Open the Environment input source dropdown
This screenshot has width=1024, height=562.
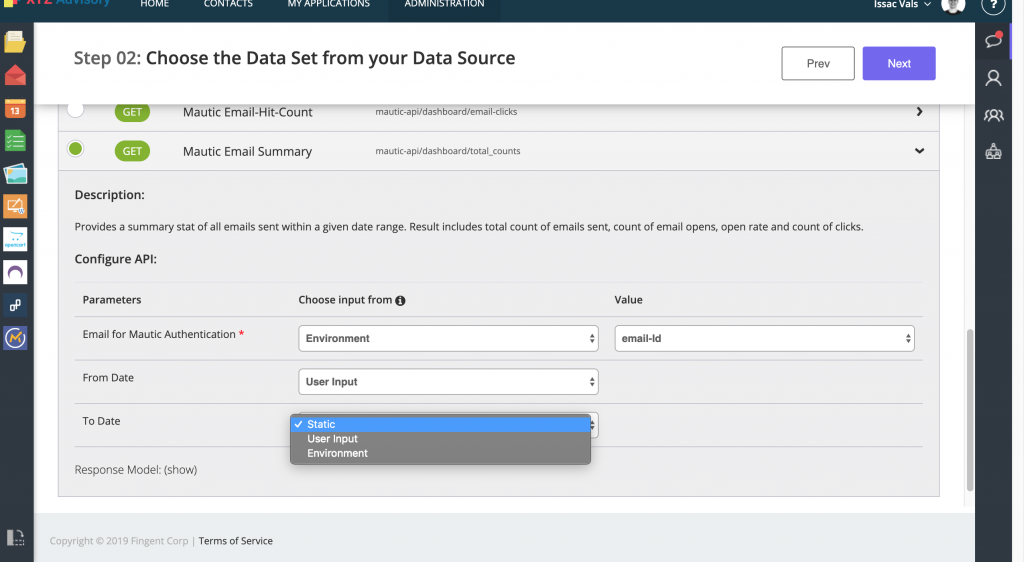[449, 338]
